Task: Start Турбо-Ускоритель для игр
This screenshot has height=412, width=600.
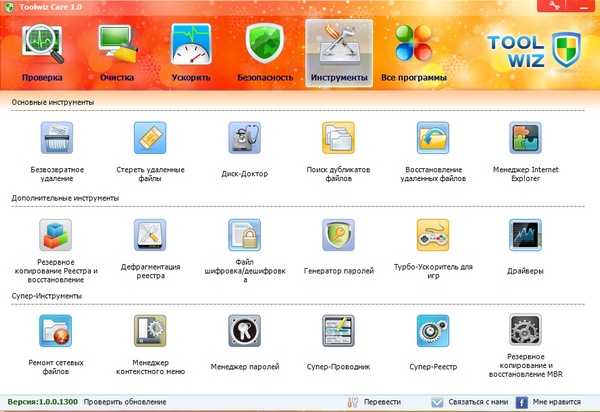Action: point(432,236)
